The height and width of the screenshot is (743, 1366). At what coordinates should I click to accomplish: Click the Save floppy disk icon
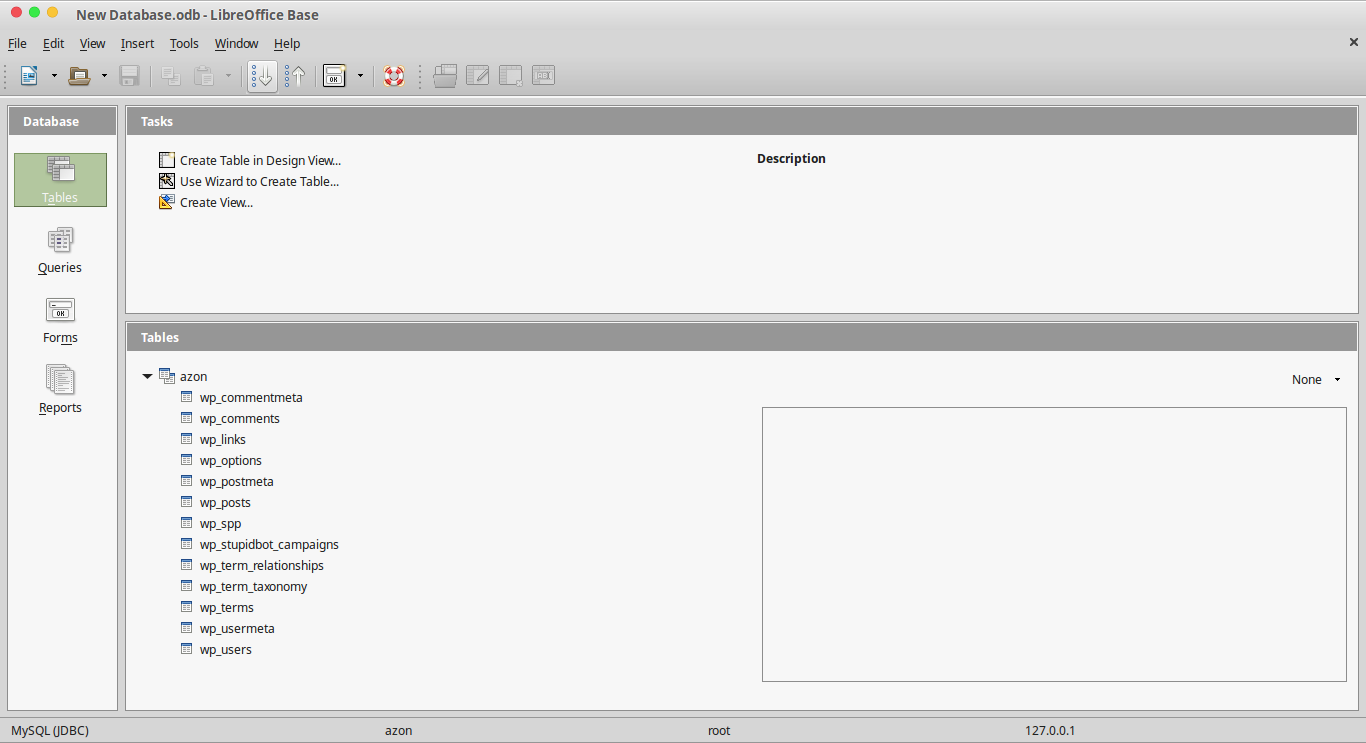coord(129,76)
